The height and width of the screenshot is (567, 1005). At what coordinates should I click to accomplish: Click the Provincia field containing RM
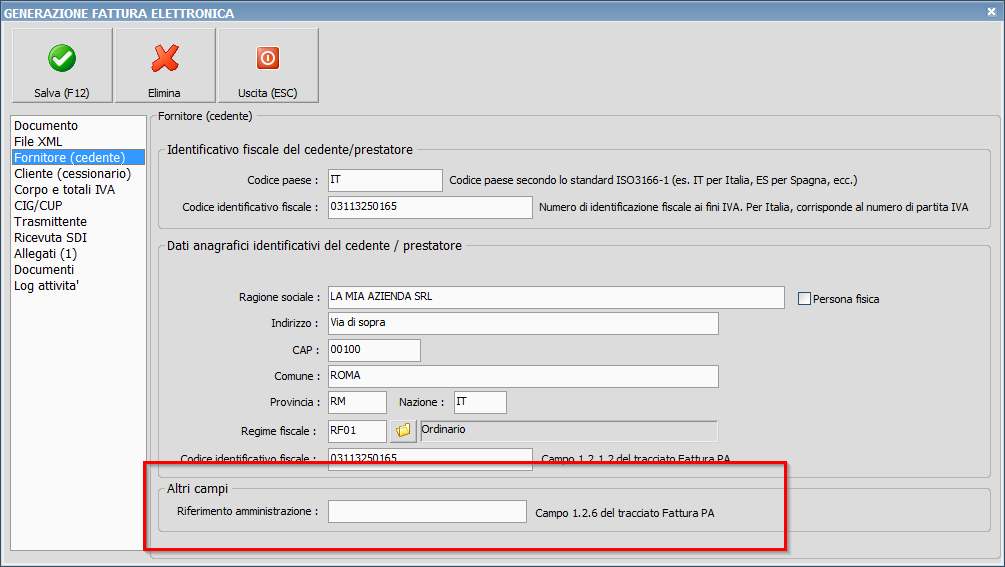357,402
